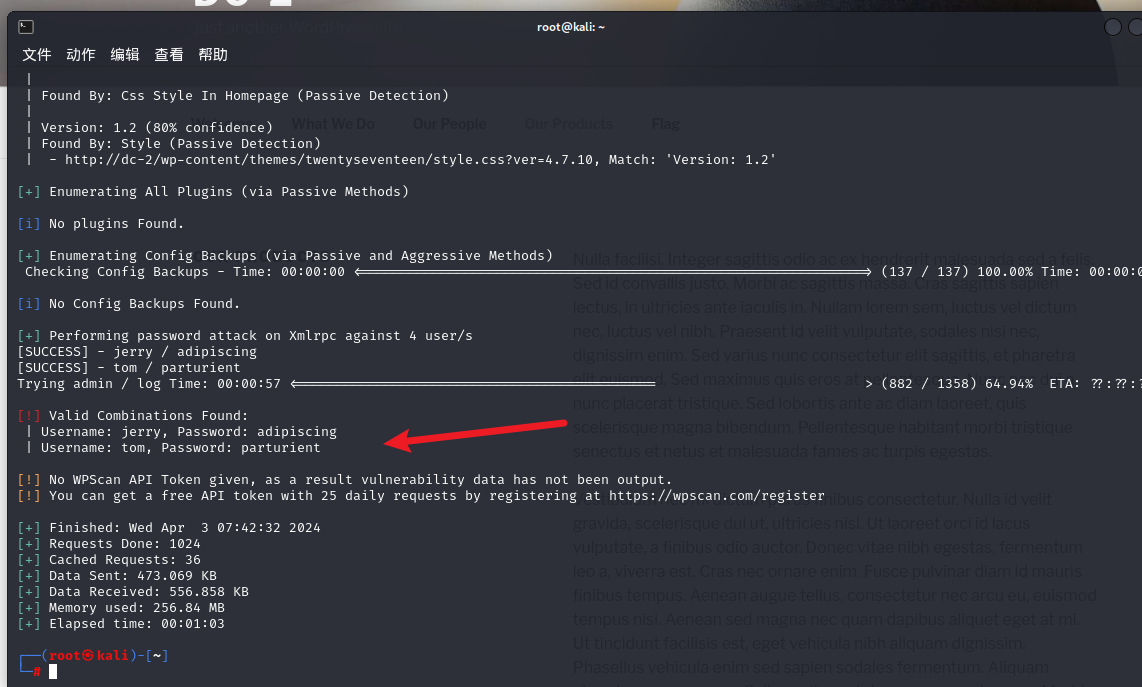Click '[SUCCESS] - tom / parturient' line
This screenshot has width=1142, height=687.
pos(129,367)
